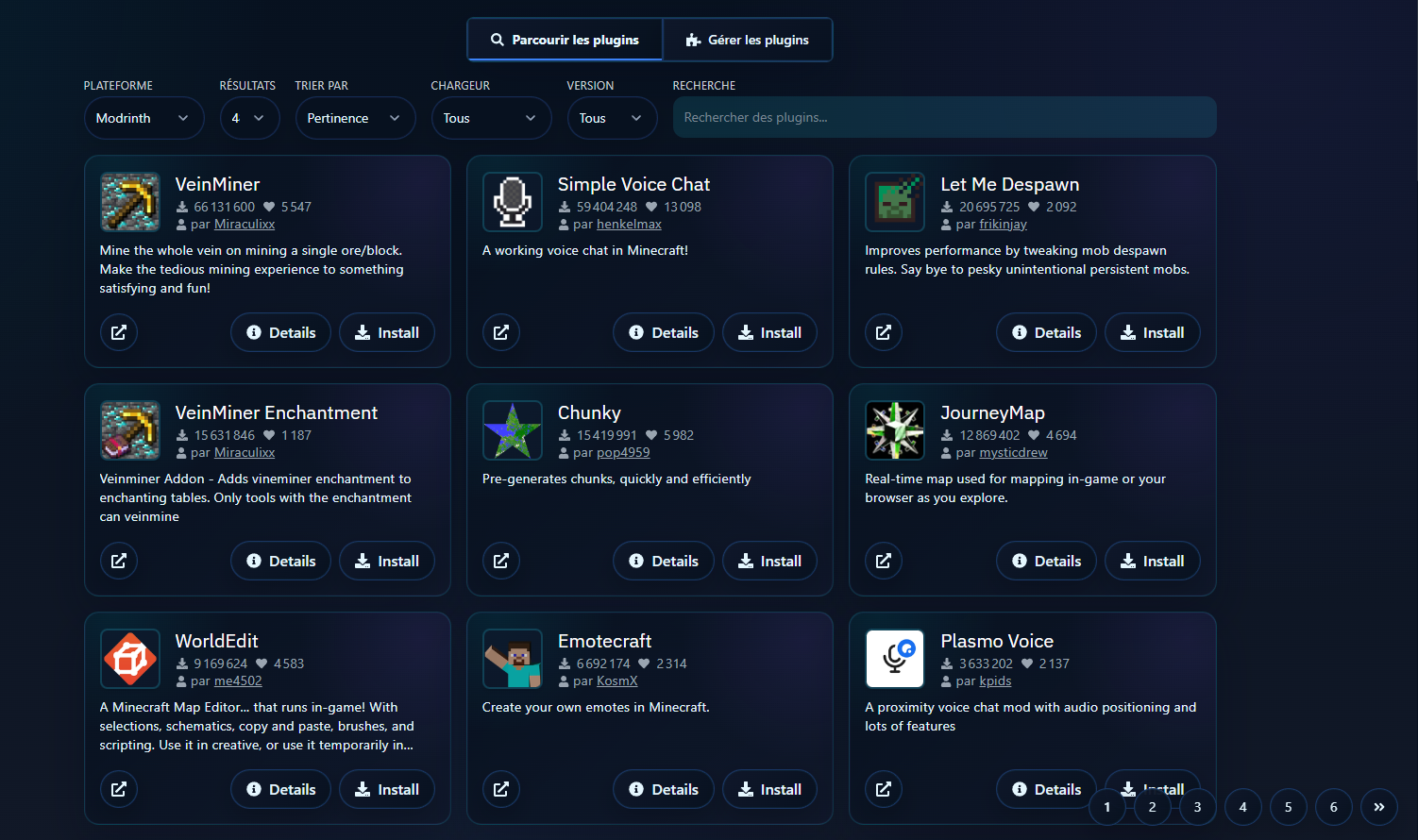Go to results page 2

[x=1153, y=807]
